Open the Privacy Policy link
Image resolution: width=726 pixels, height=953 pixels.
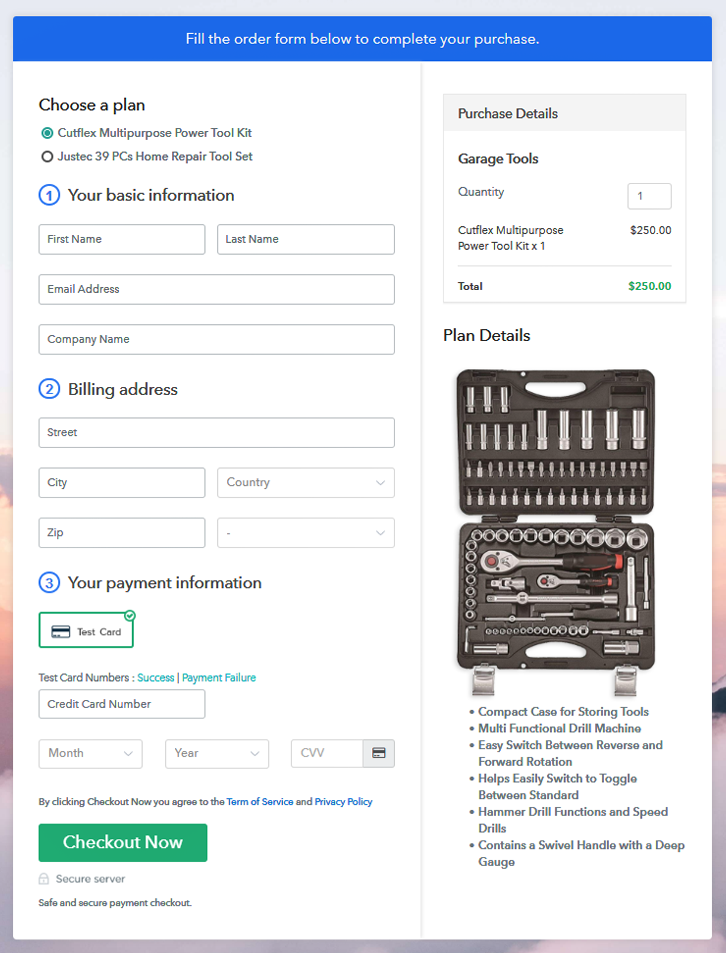point(343,802)
